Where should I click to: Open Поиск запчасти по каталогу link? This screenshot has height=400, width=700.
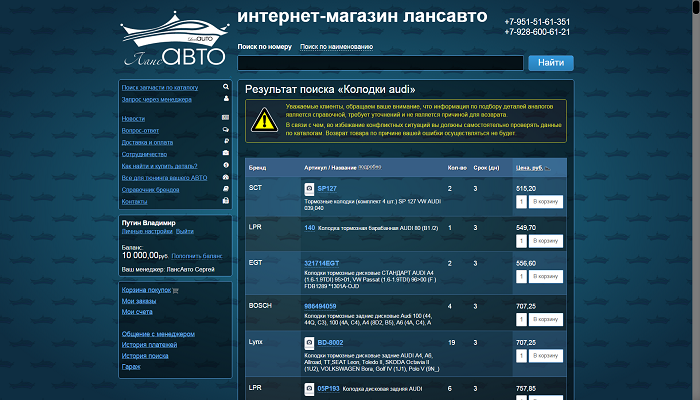[160, 88]
